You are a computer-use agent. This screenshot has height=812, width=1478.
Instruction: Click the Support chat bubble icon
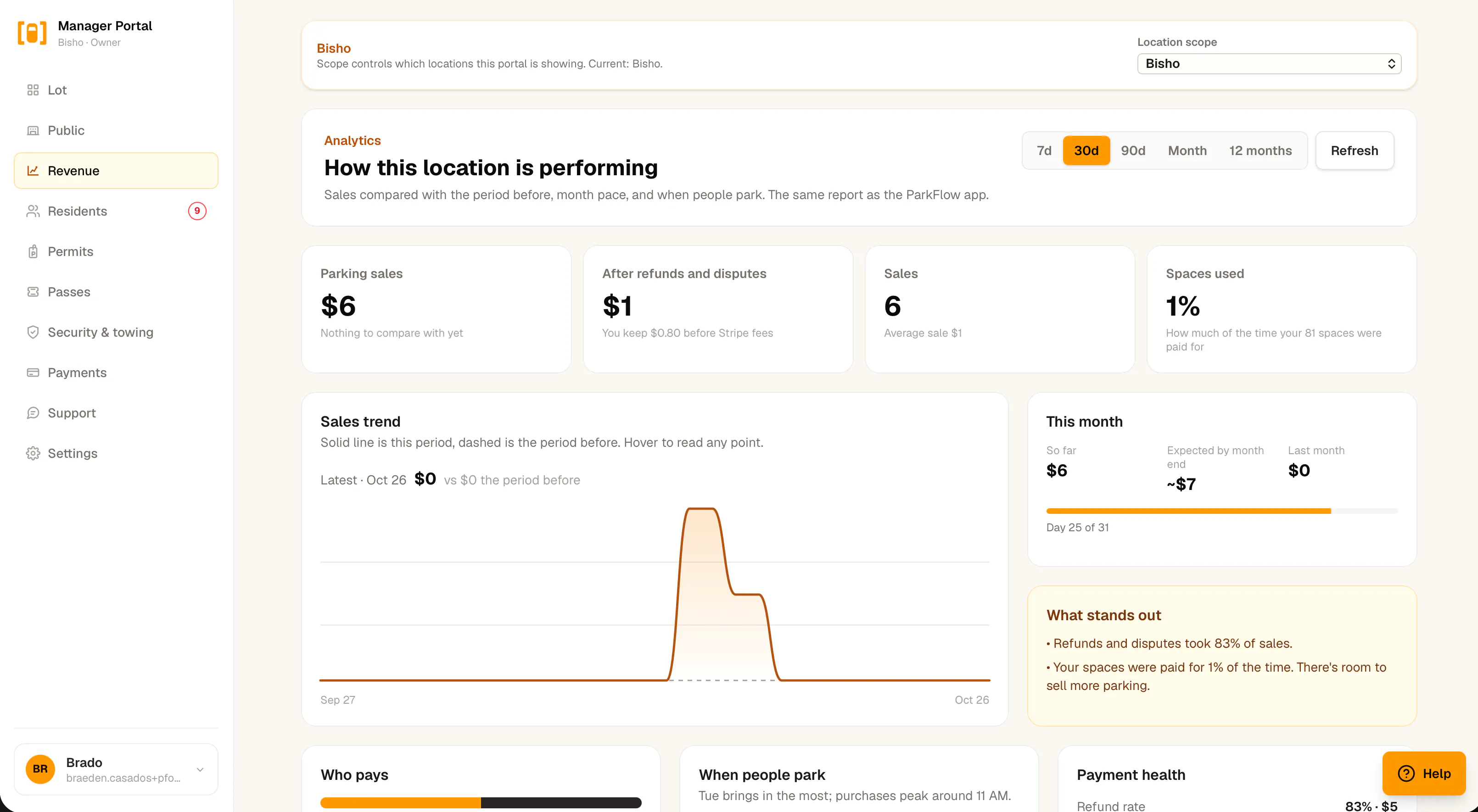[x=33, y=413]
